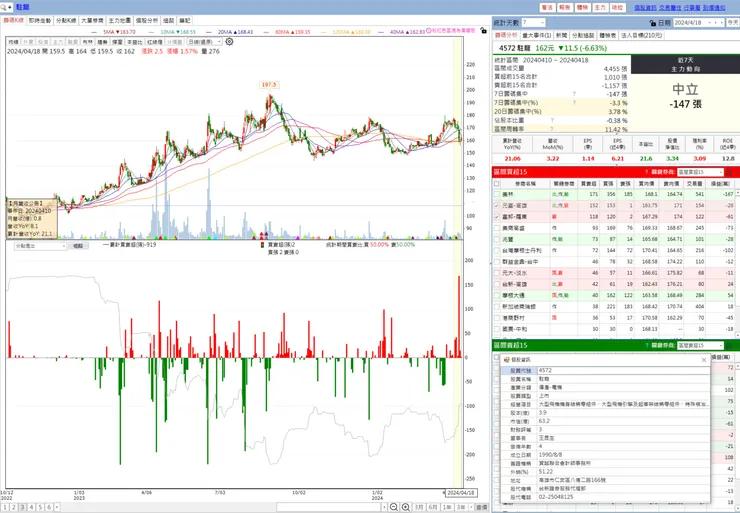Open the 行事曆 link at top right

coord(692,8)
